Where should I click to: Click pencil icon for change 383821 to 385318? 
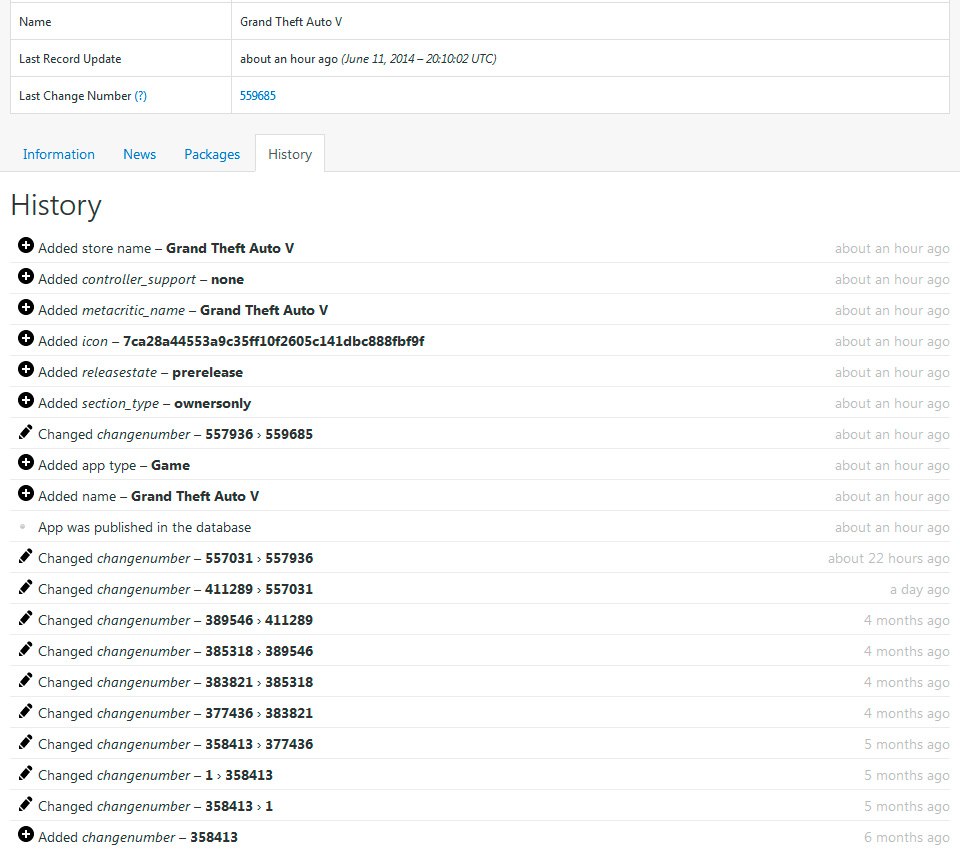click(x=25, y=680)
